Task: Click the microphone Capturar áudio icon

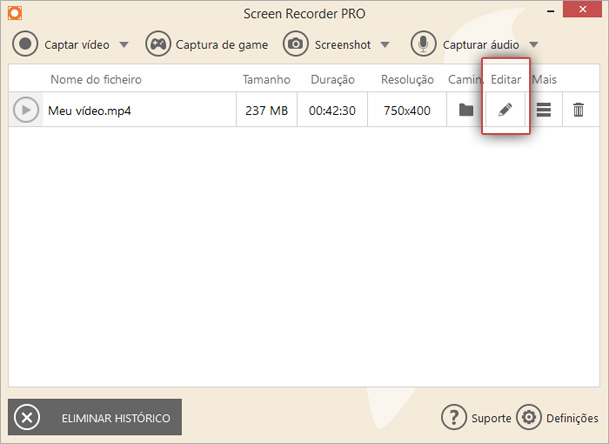Action: coord(423,44)
